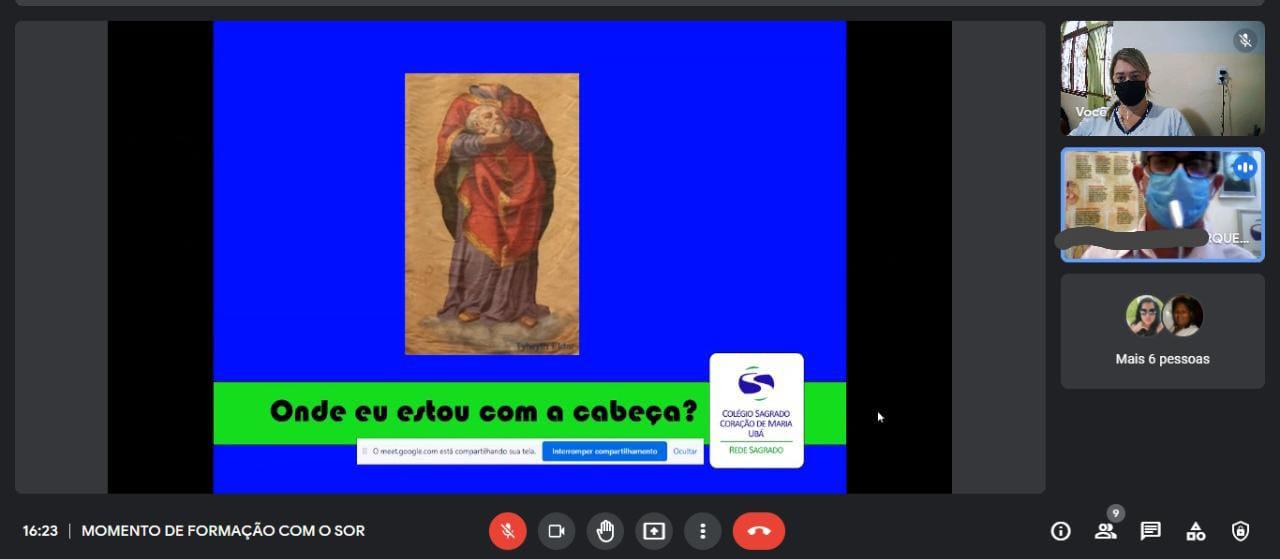
Task: Open the meeting details info icon
Action: 1061,531
